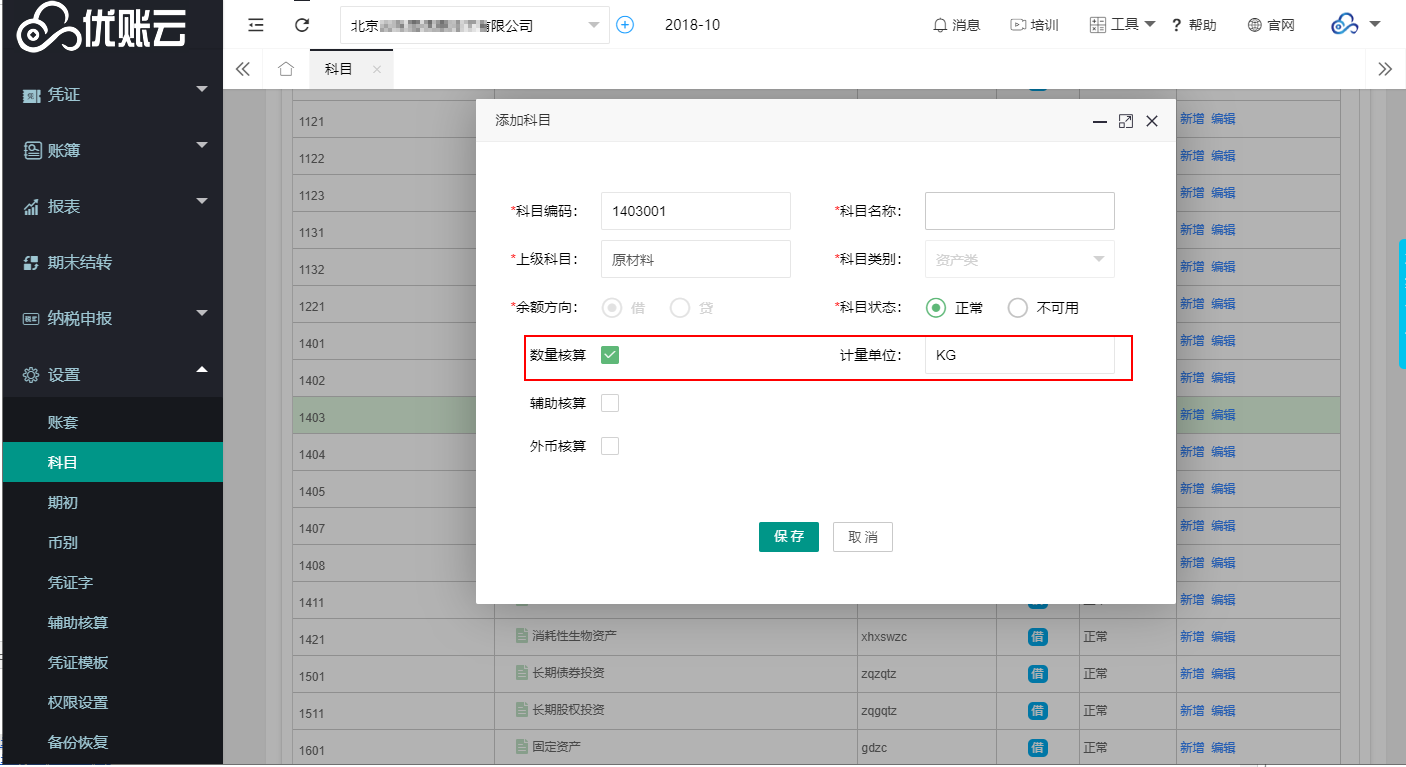The width and height of the screenshot is (1406, 767).
Task: Click 编辑 link in row 1601
Action: [1223, 748]
